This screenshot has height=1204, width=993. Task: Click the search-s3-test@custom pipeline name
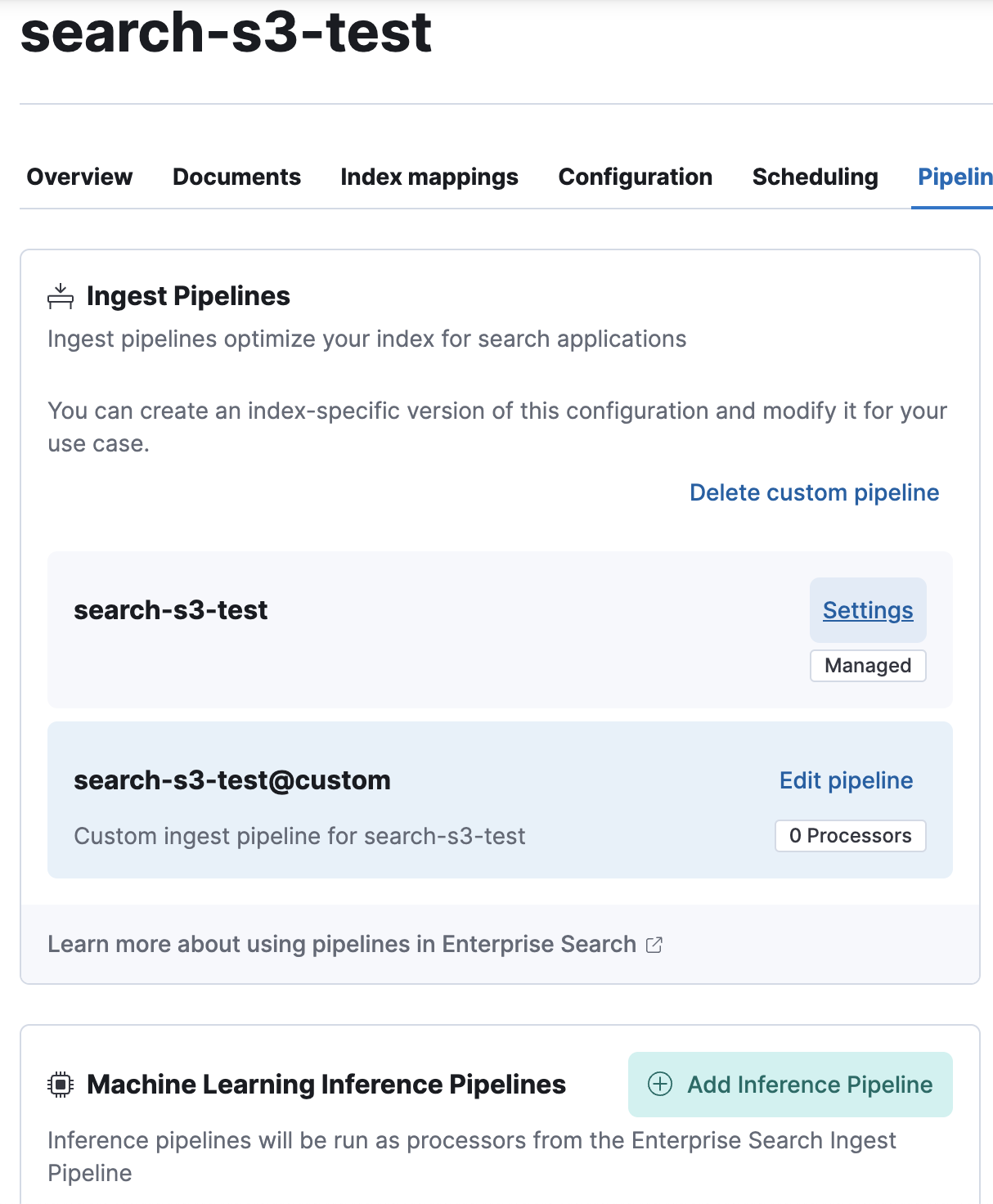232,780
